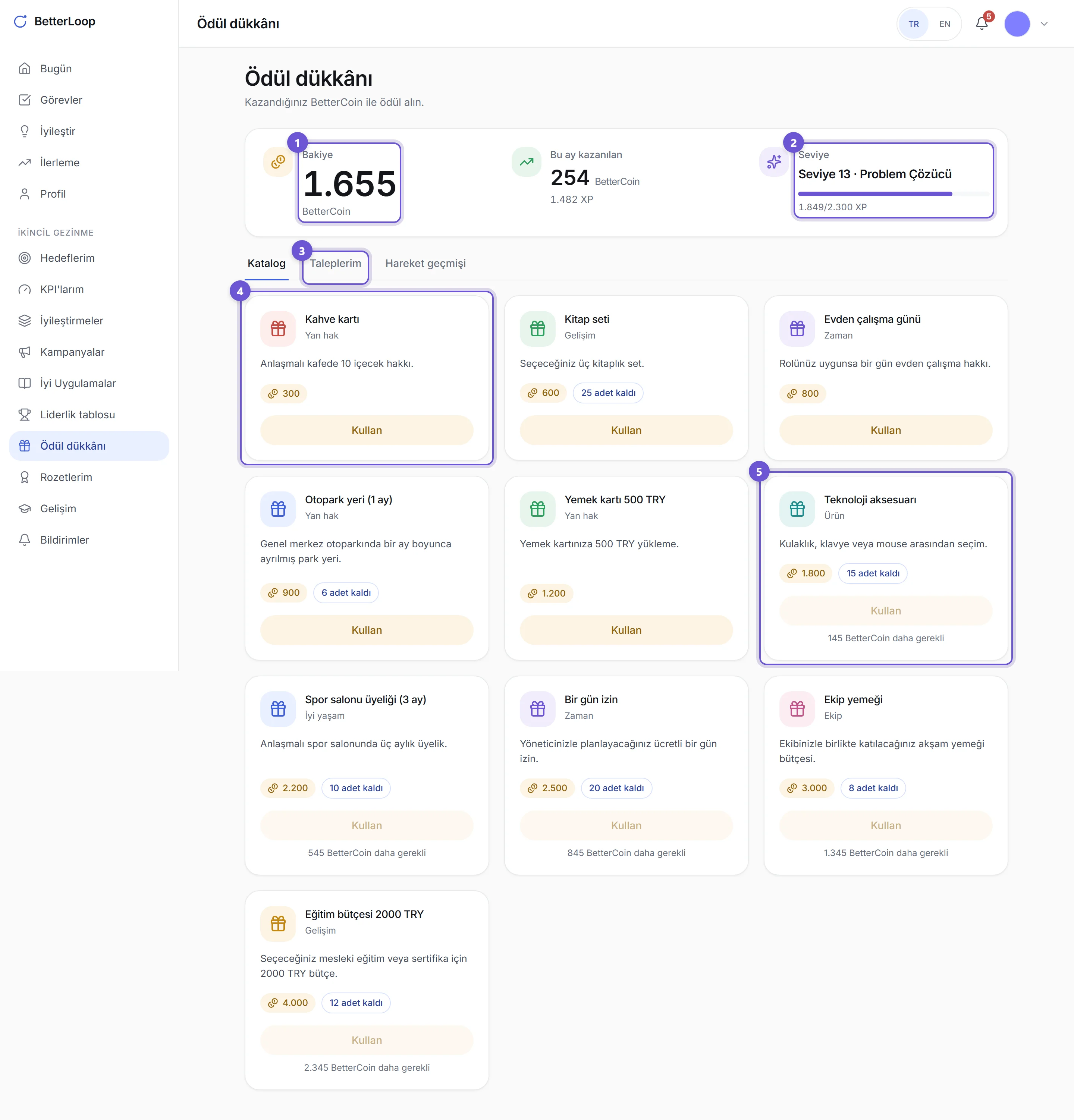Redeem Kitap seti with Kullan
This screenshot has height=1120, width=1074.
(626, 430)
